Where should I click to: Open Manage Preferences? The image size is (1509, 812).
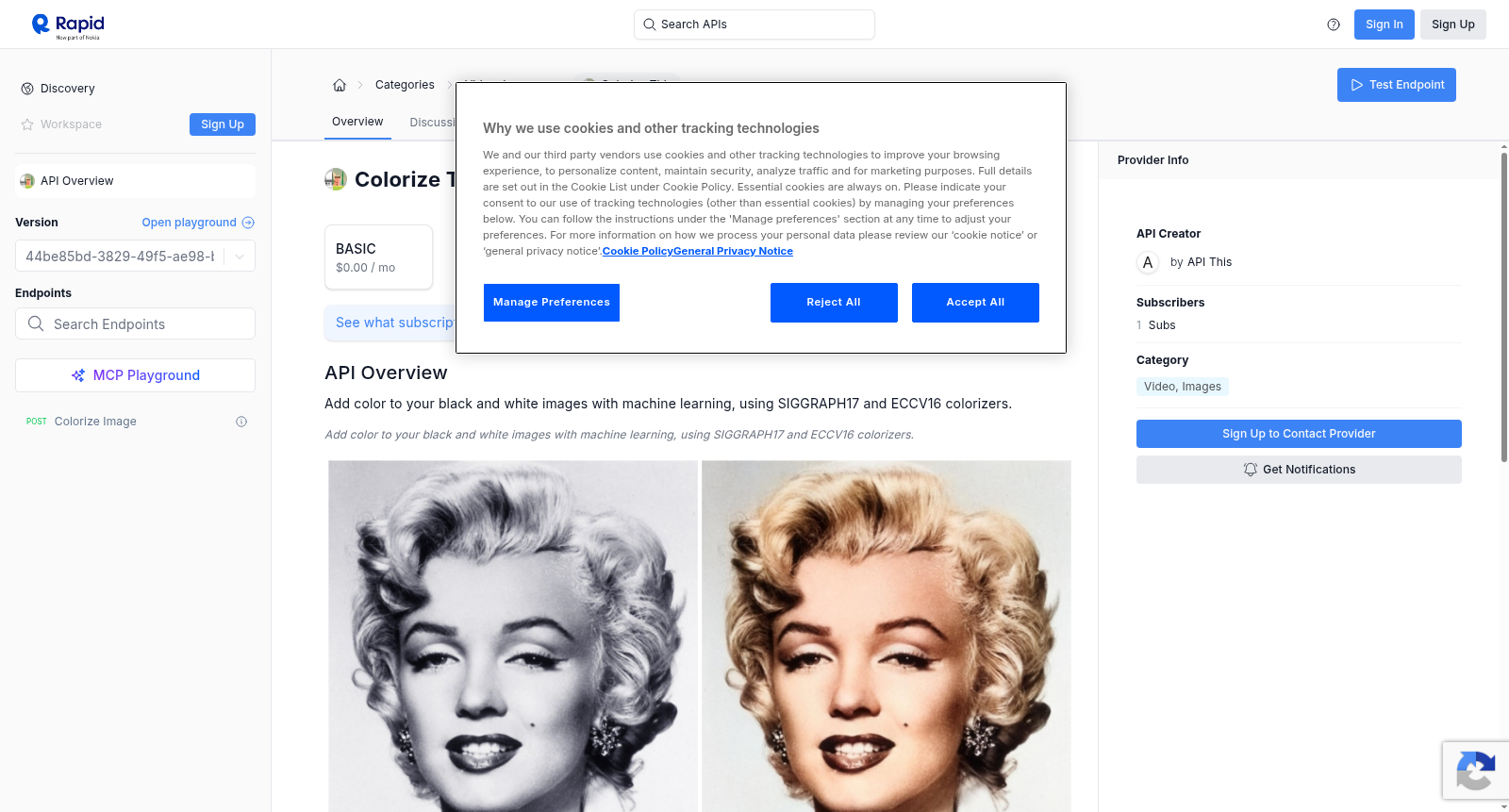point(552,303)
